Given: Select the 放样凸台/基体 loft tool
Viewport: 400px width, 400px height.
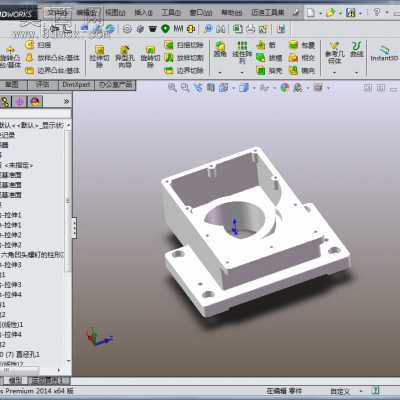Looking at the screenshot, I should click(x=52, y=58).
